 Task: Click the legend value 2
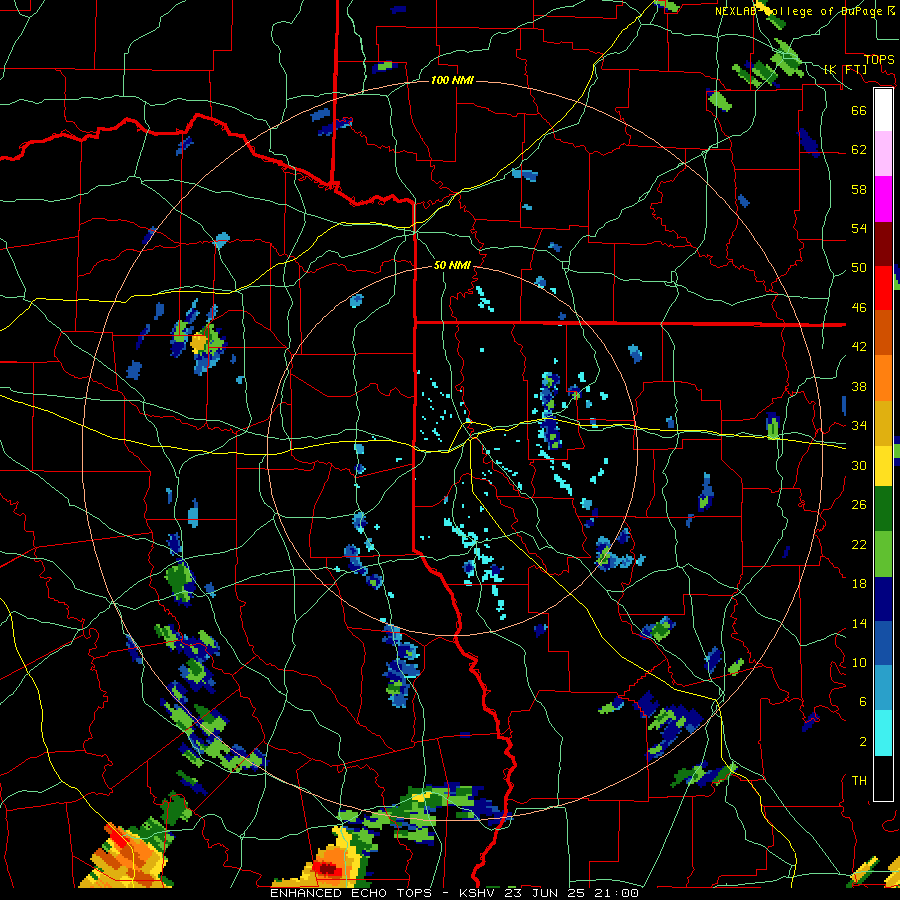tap(863, 741)
